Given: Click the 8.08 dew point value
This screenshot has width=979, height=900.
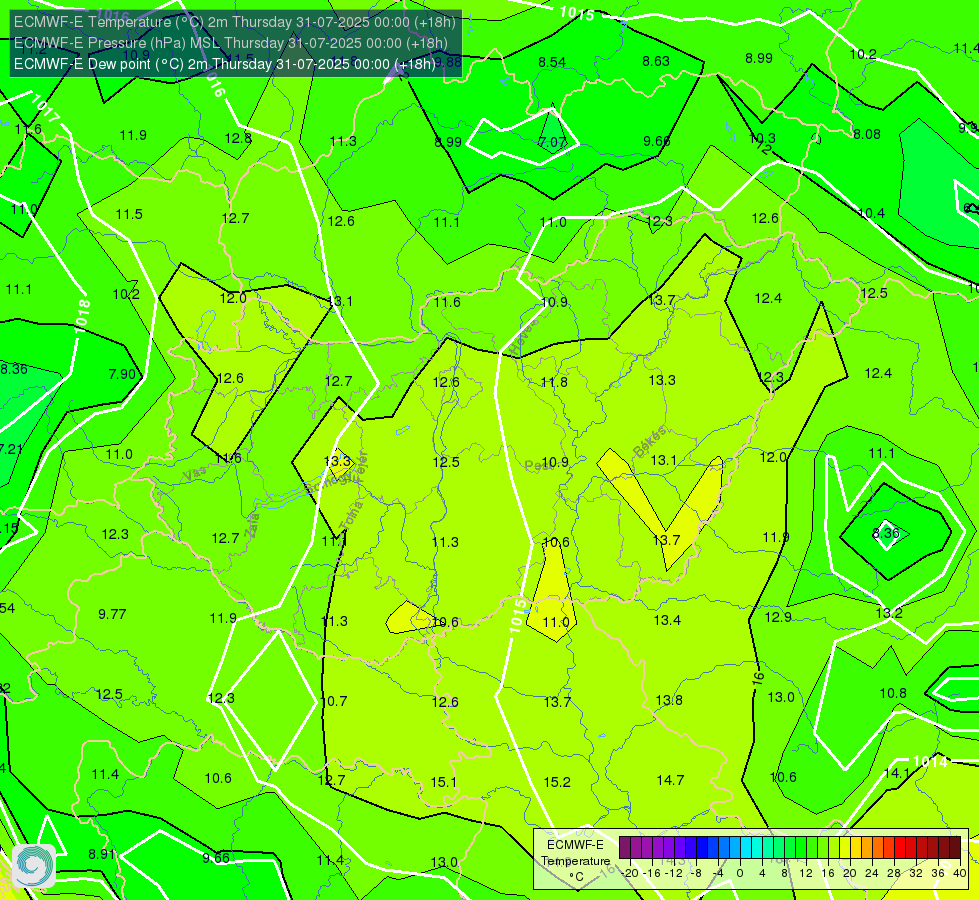Looking at the screenshot, I should [867, 134].
